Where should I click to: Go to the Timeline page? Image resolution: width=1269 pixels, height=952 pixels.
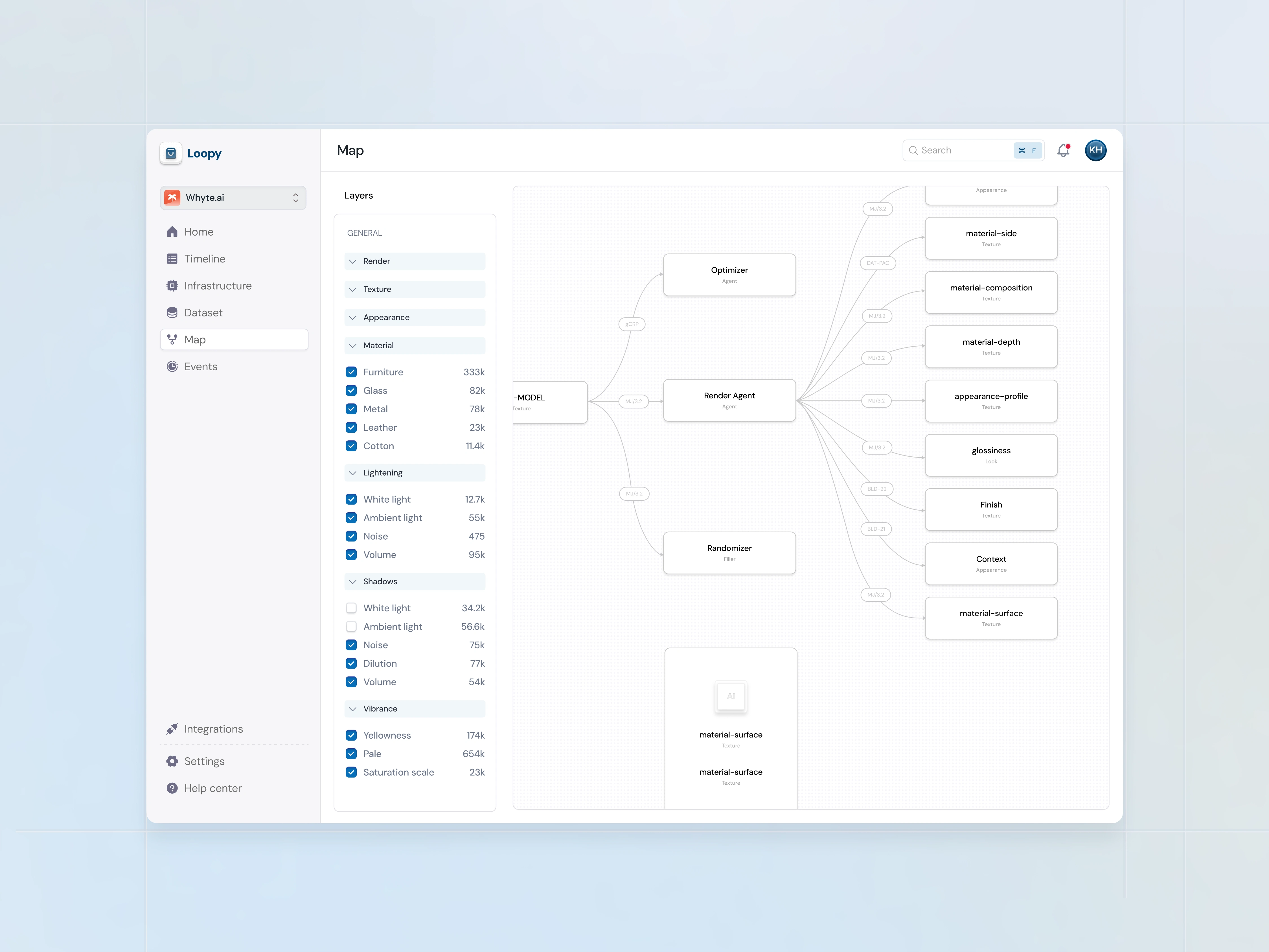[x=205, y=259]
